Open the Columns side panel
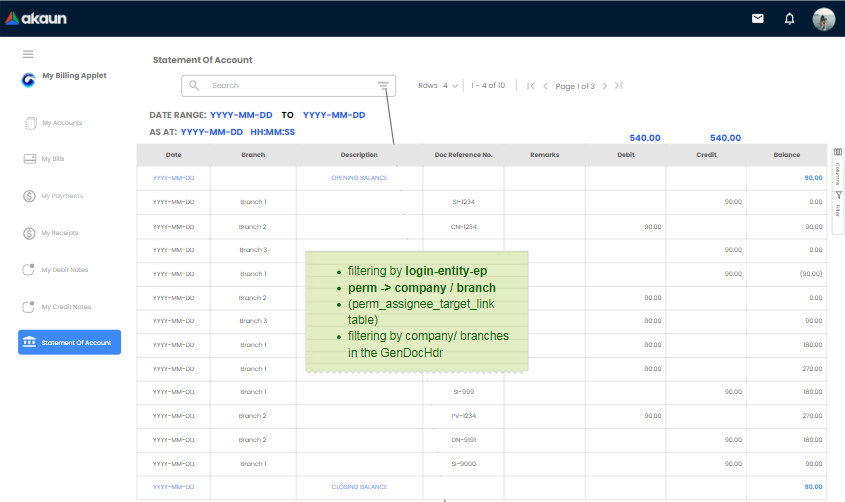The width and height of the screenshot is (845, 502). tap(837, 166)
